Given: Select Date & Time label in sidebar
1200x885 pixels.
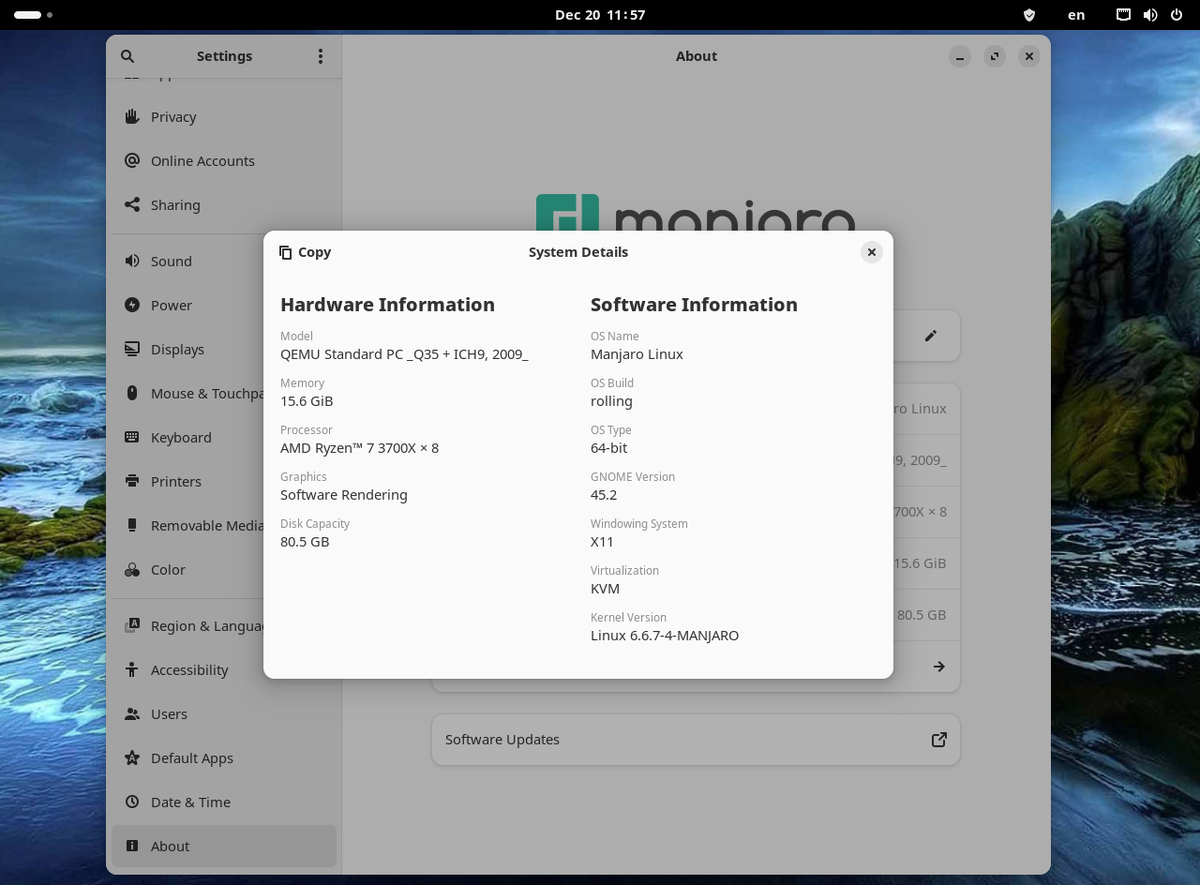Looking at the screenshot, I should click(x=191, y=802).
